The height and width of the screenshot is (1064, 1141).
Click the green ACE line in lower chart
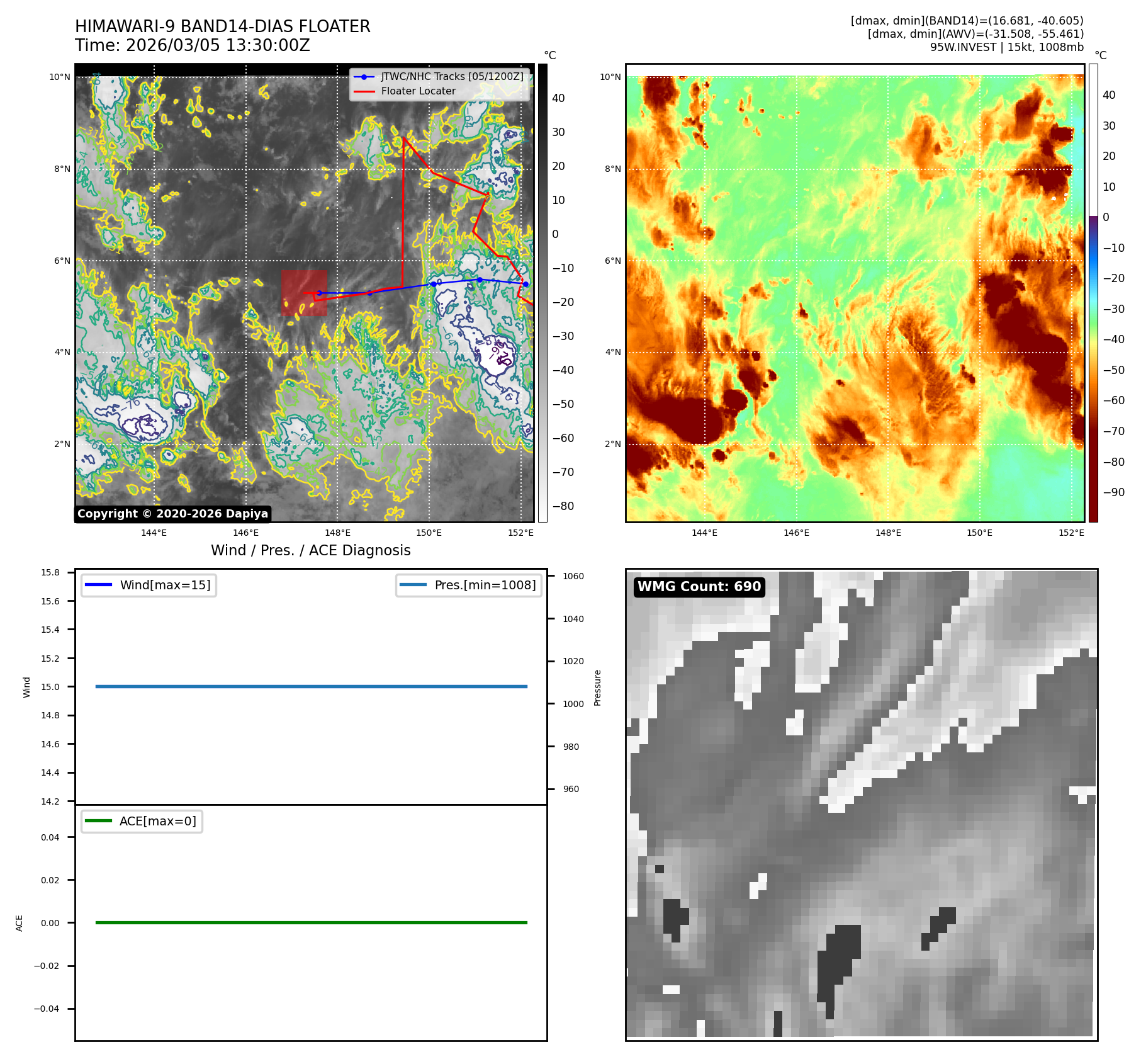pyautogui.click(x=311, y=922)
